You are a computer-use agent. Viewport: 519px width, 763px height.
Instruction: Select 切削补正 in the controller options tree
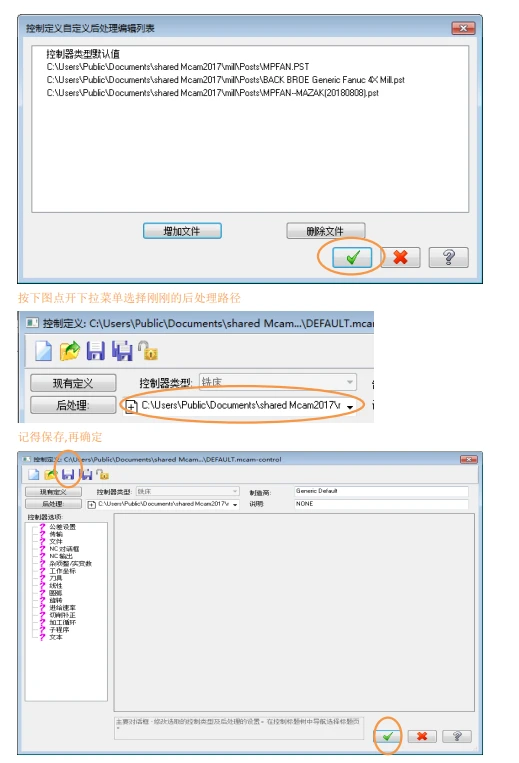(62, 615)
